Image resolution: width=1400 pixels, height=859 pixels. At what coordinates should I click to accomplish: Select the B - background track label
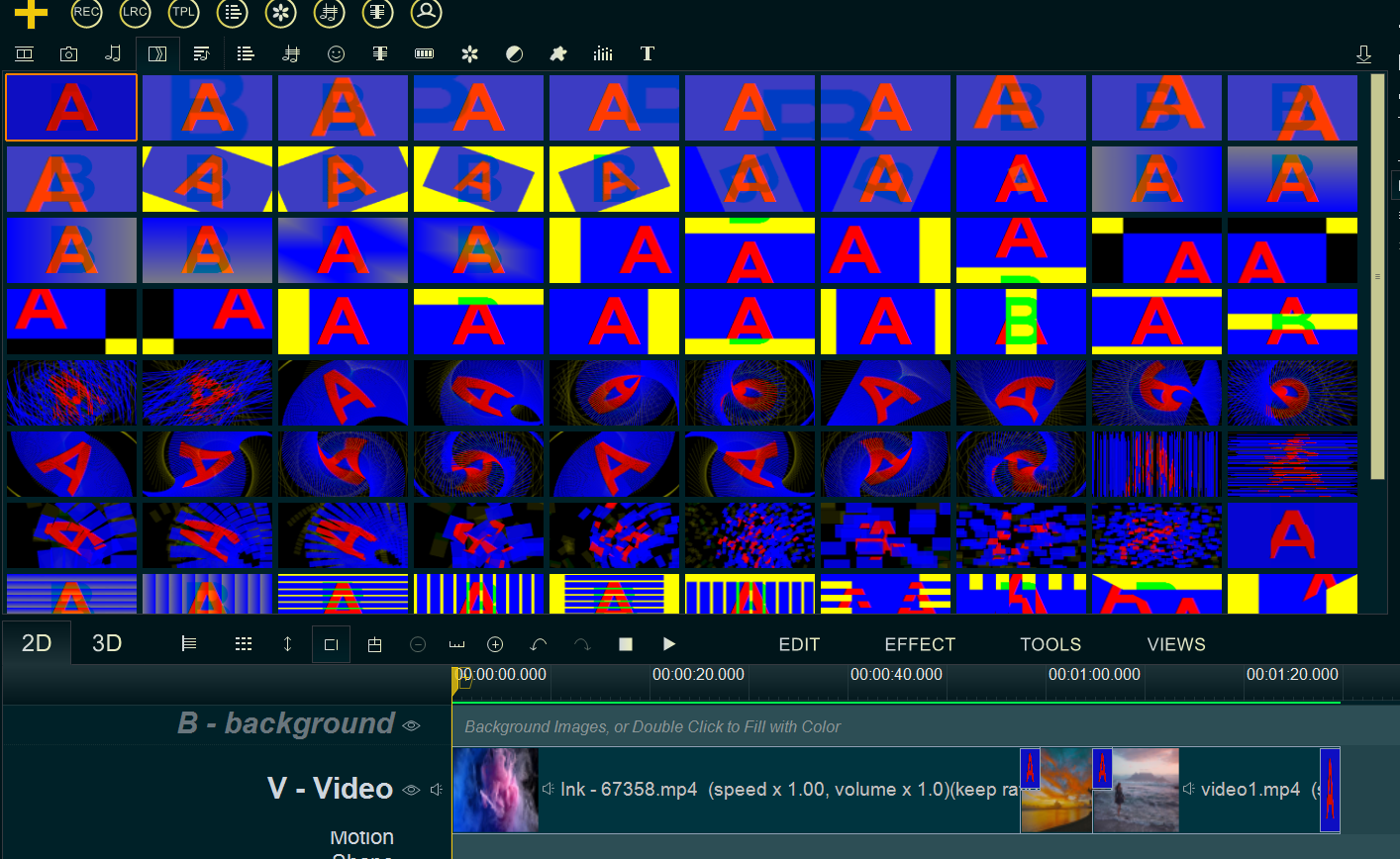tap(286, 723)
